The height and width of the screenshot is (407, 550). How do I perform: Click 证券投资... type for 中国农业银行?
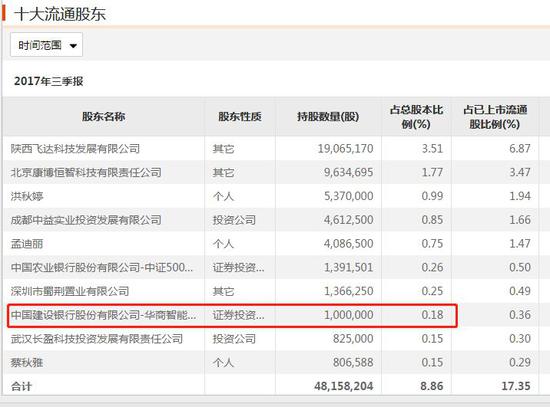click(x=239, y=267)
